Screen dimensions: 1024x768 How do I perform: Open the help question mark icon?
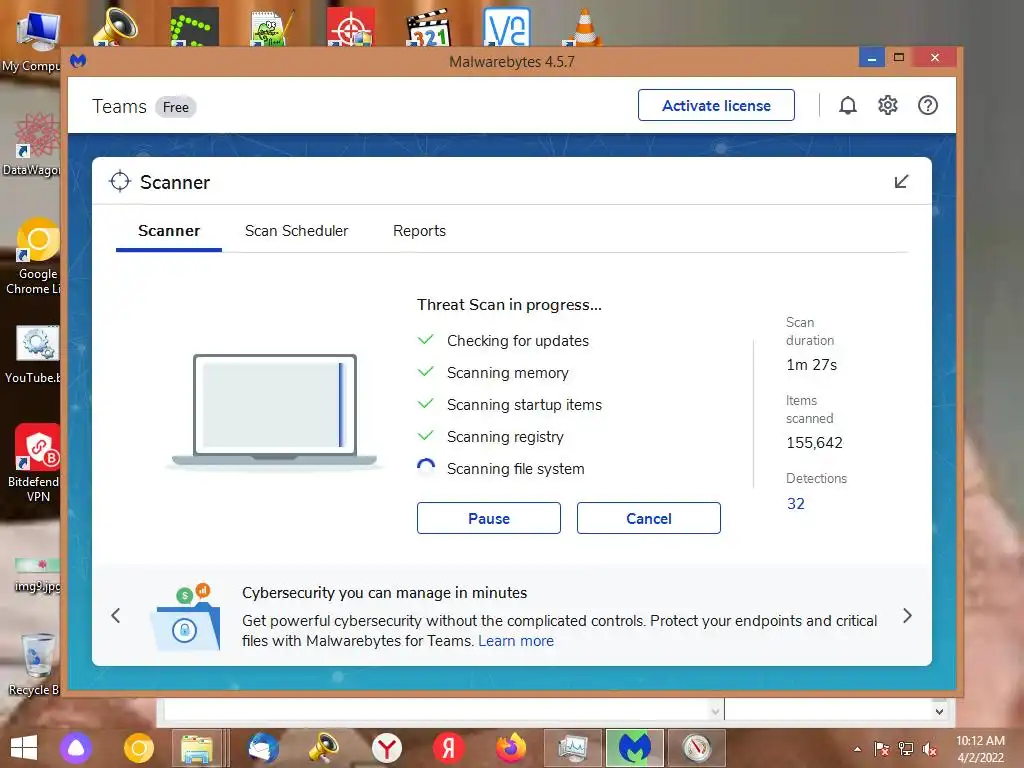tap(927, 105)
